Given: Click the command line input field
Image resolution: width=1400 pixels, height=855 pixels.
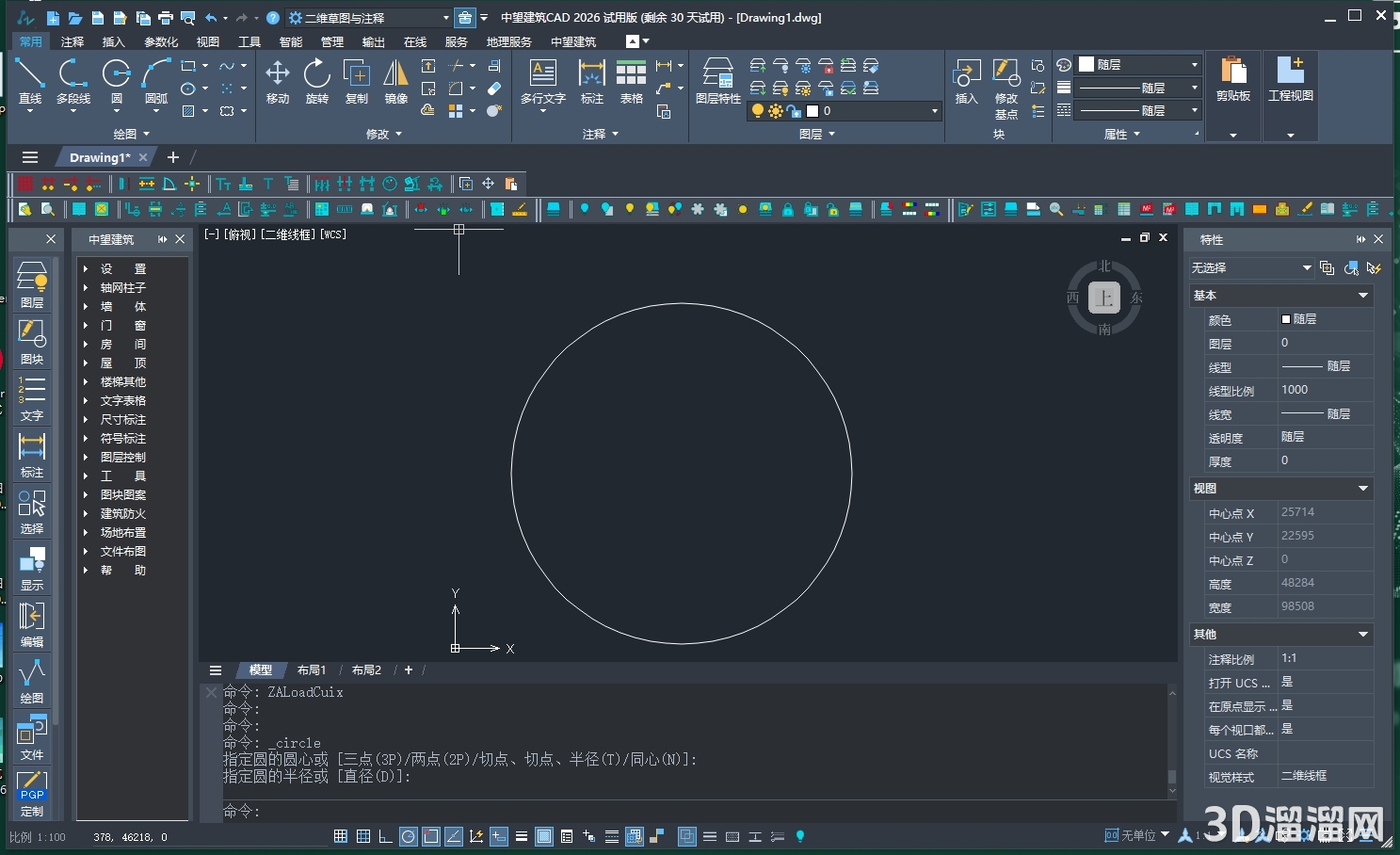Looking at the screenshot, I should pyautogui.click(x=697, y=811).
